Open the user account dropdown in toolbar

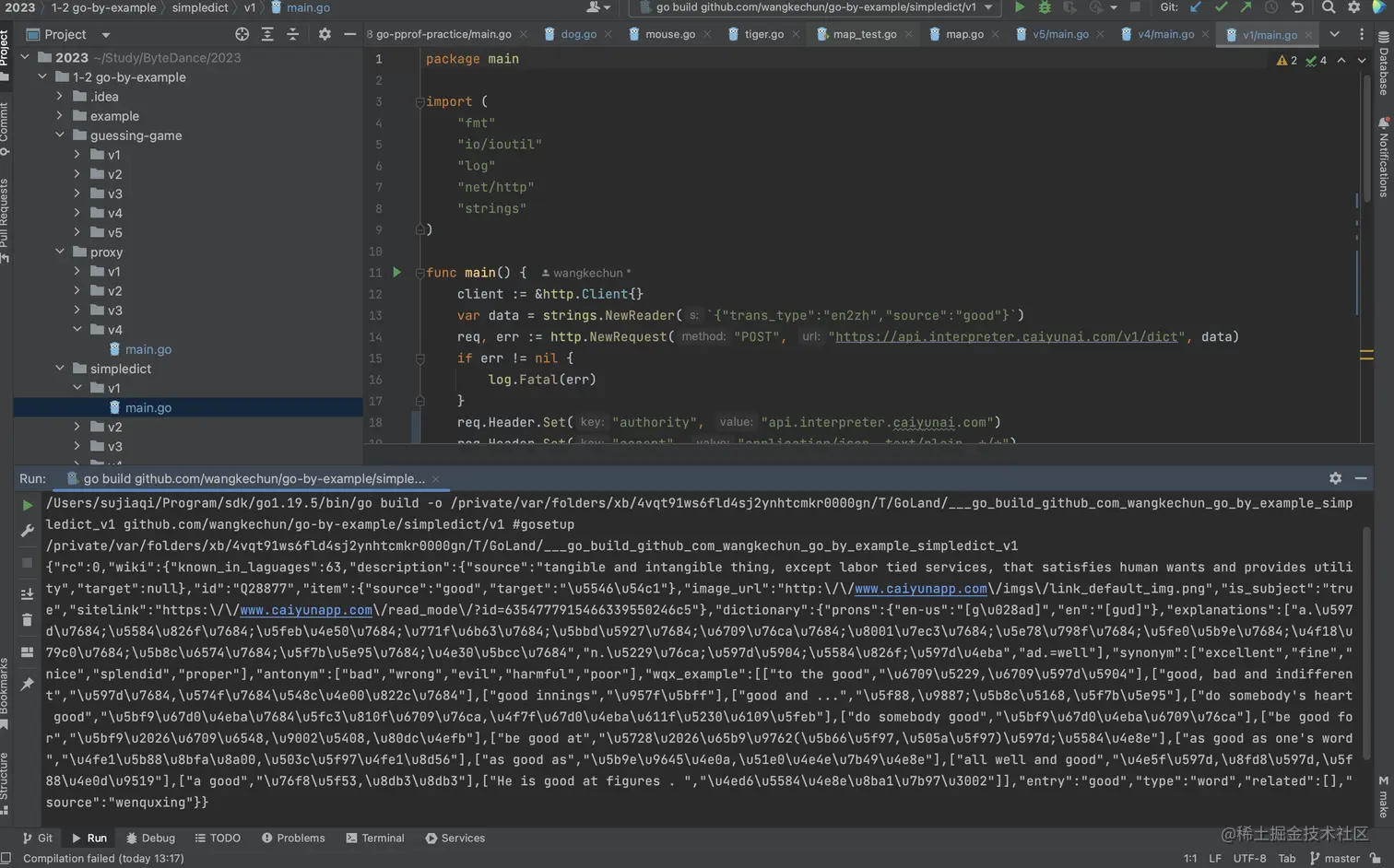click(x=599, y=7)
